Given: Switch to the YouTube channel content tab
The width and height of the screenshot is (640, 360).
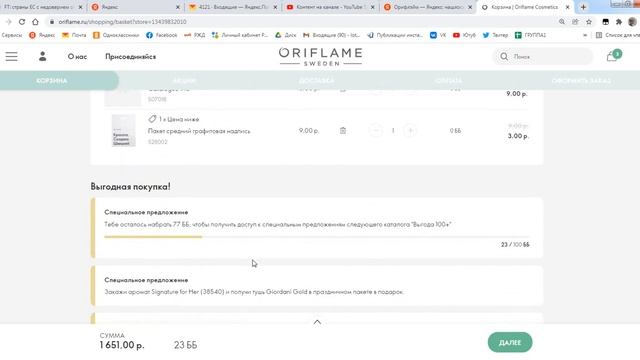Looking at the screenshot, I should click(x=330, y=7).
